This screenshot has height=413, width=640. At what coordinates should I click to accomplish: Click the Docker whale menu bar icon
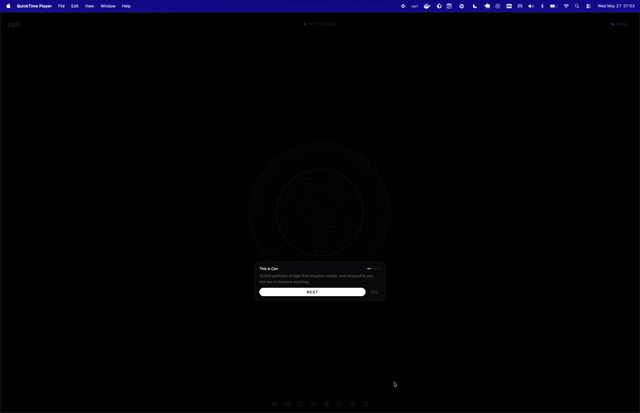click(x=427, y=6)
